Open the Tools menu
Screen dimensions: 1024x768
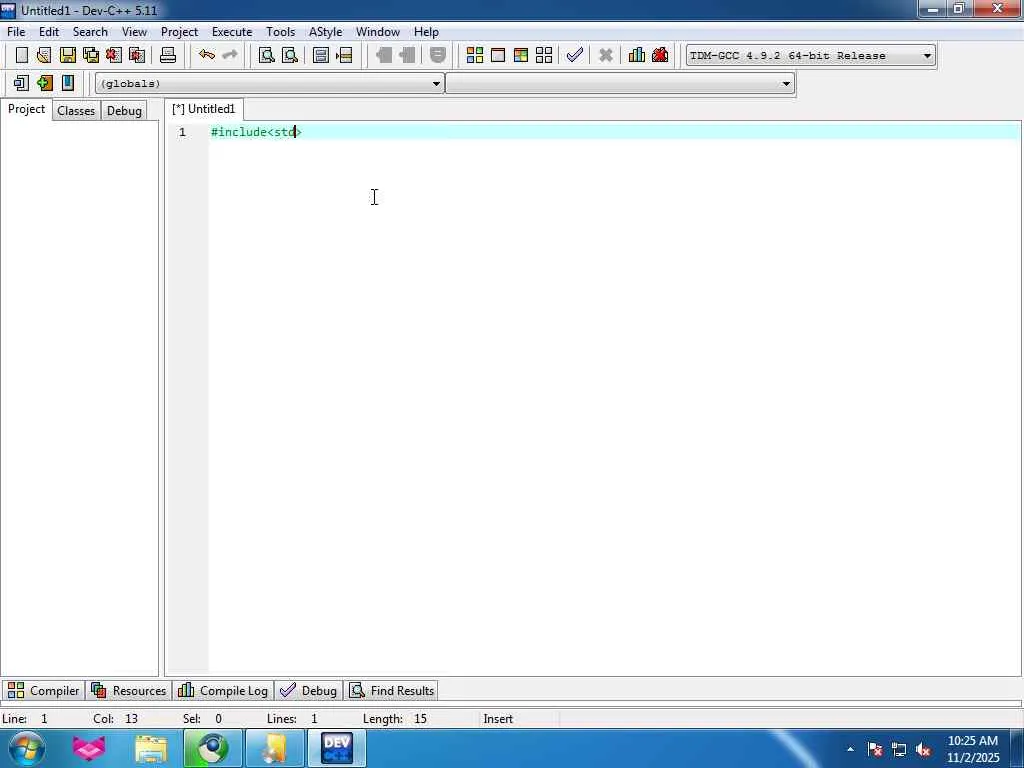(x=281, y=32)
